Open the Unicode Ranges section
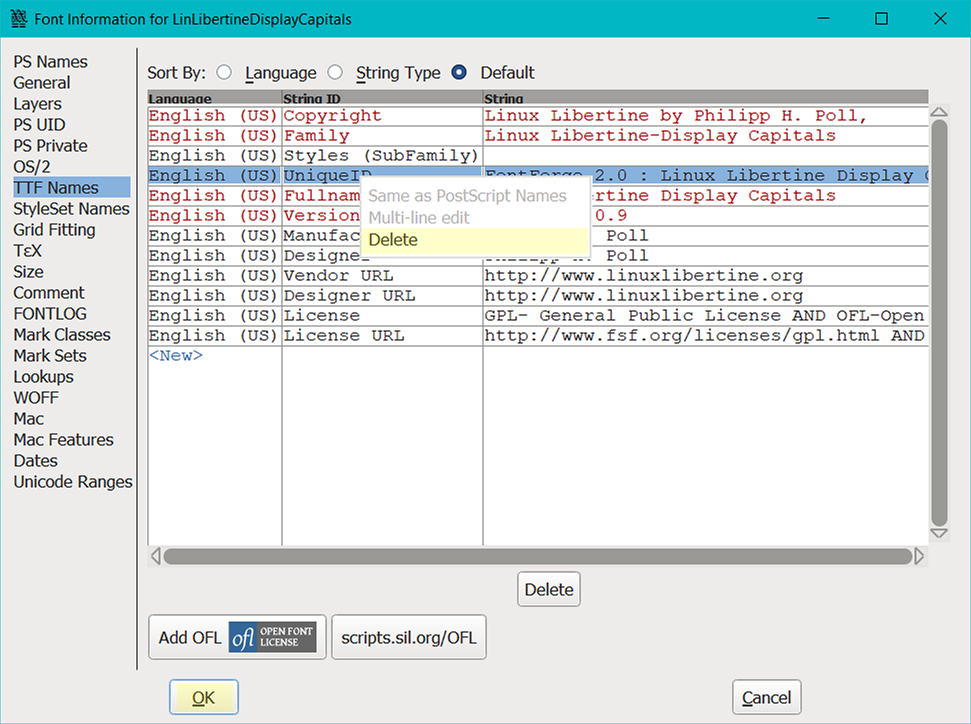The height and width of the screenshot is (724, 971). (73, 482)
